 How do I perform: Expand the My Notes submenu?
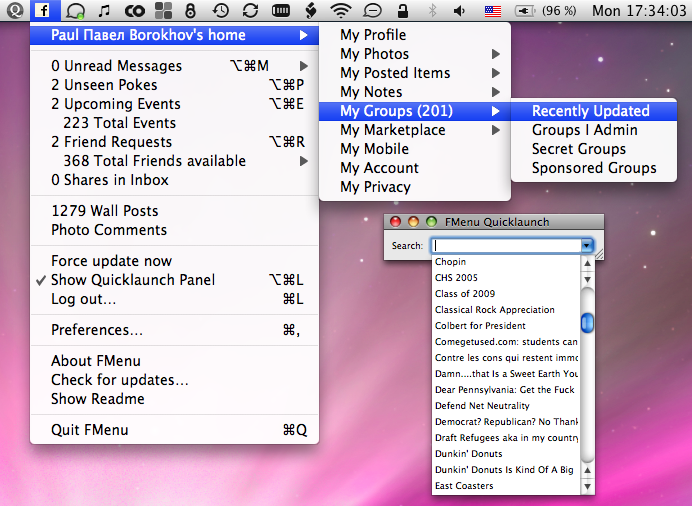coord(415,92)
